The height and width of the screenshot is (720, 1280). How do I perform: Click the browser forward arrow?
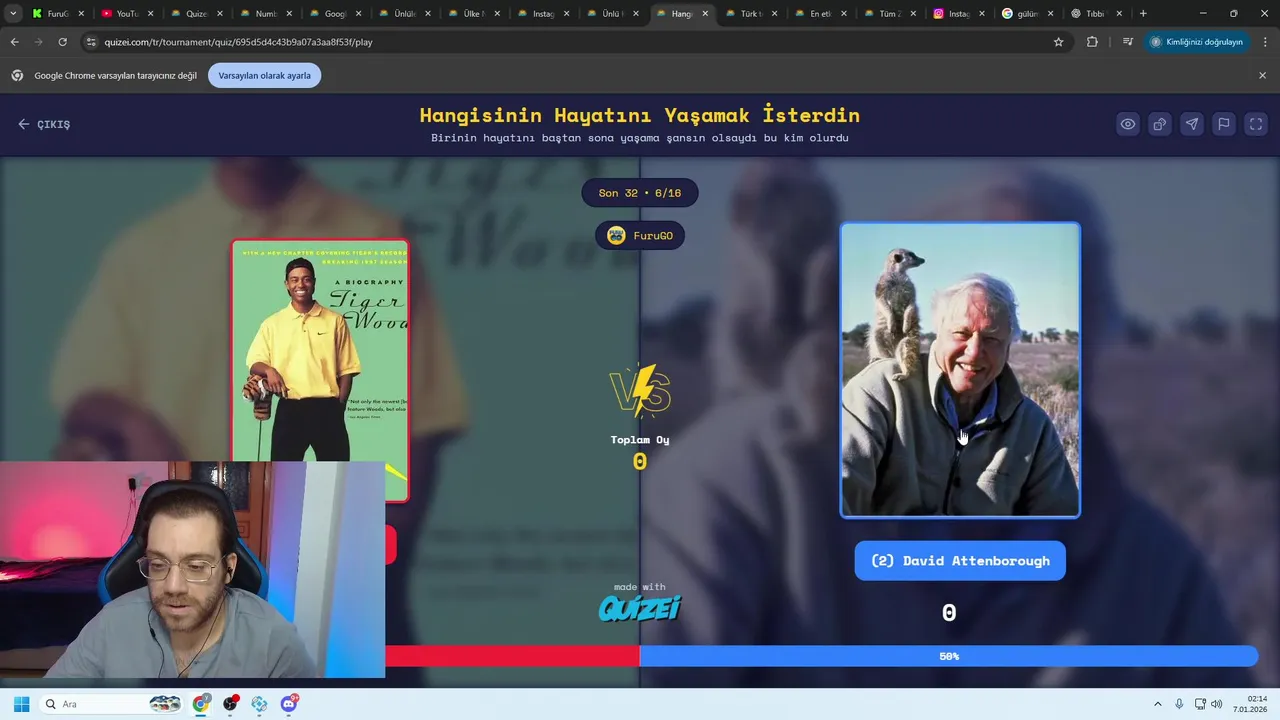pos(38,42)
